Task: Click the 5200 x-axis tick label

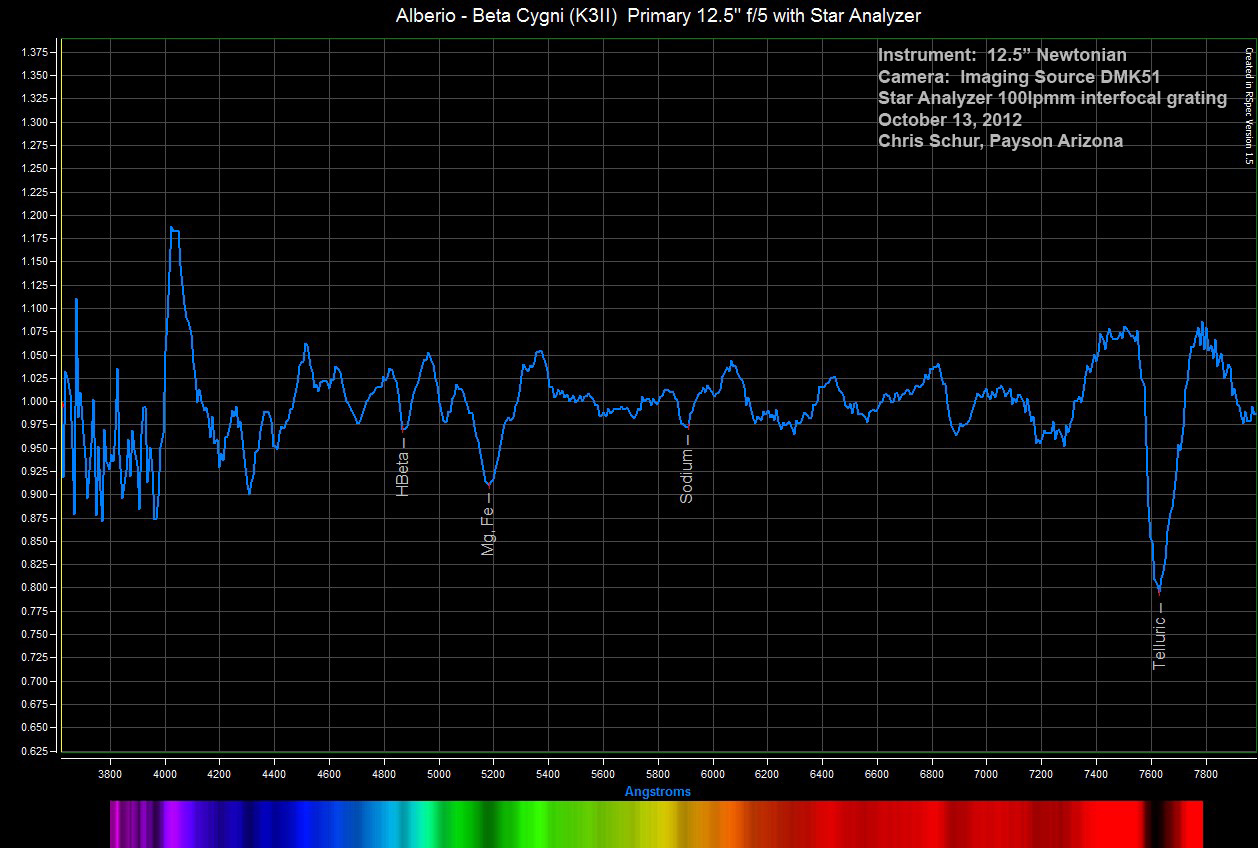Action: pos(493,773)
